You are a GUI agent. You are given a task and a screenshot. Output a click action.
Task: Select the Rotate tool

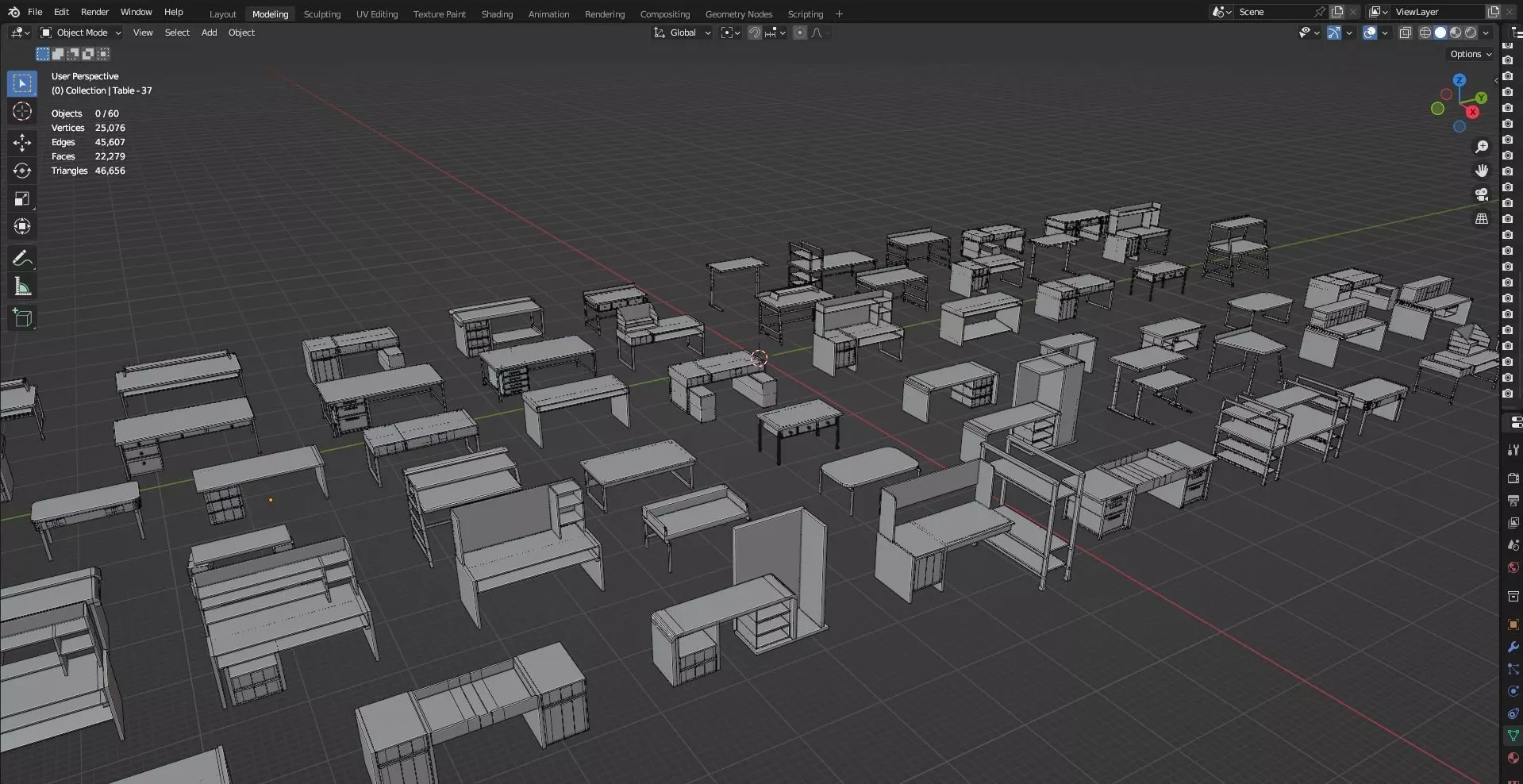point(22,171)
